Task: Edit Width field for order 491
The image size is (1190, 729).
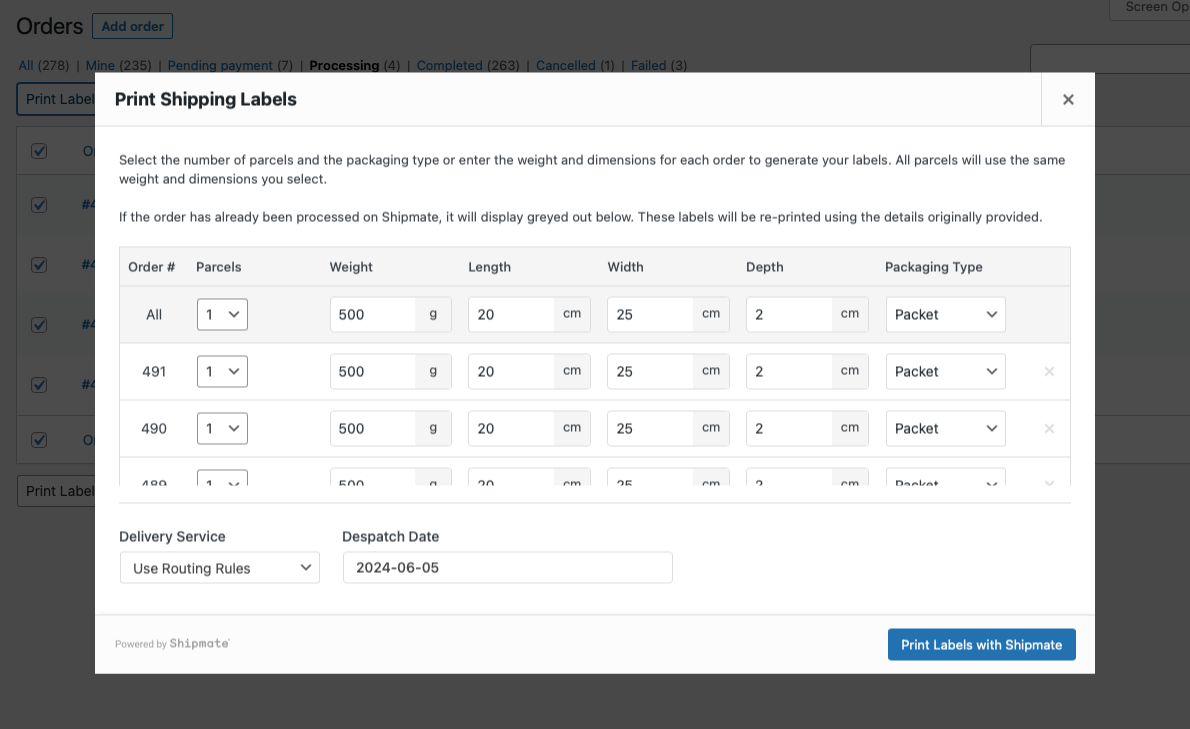Action: pos(651,372)
